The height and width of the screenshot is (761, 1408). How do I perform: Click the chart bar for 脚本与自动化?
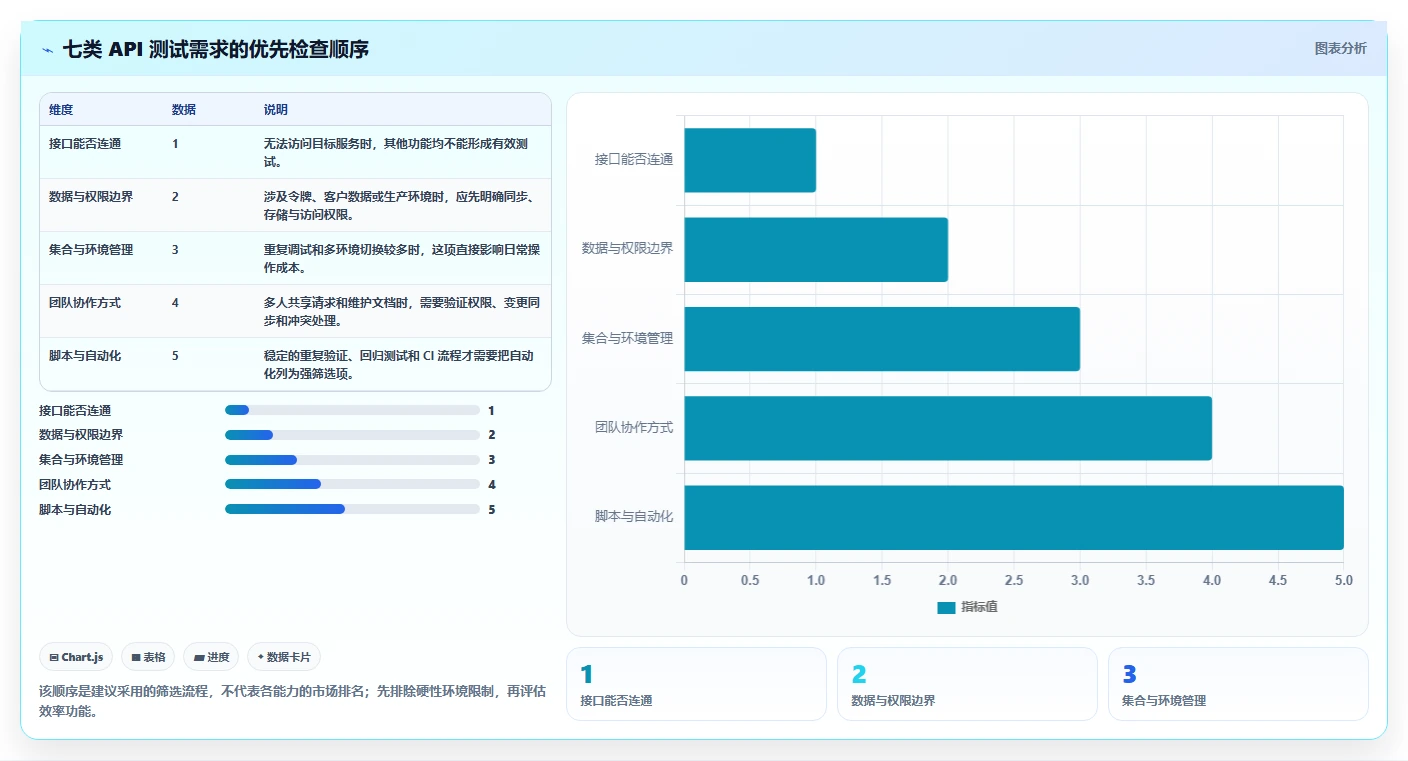(x=1014, y=517)
